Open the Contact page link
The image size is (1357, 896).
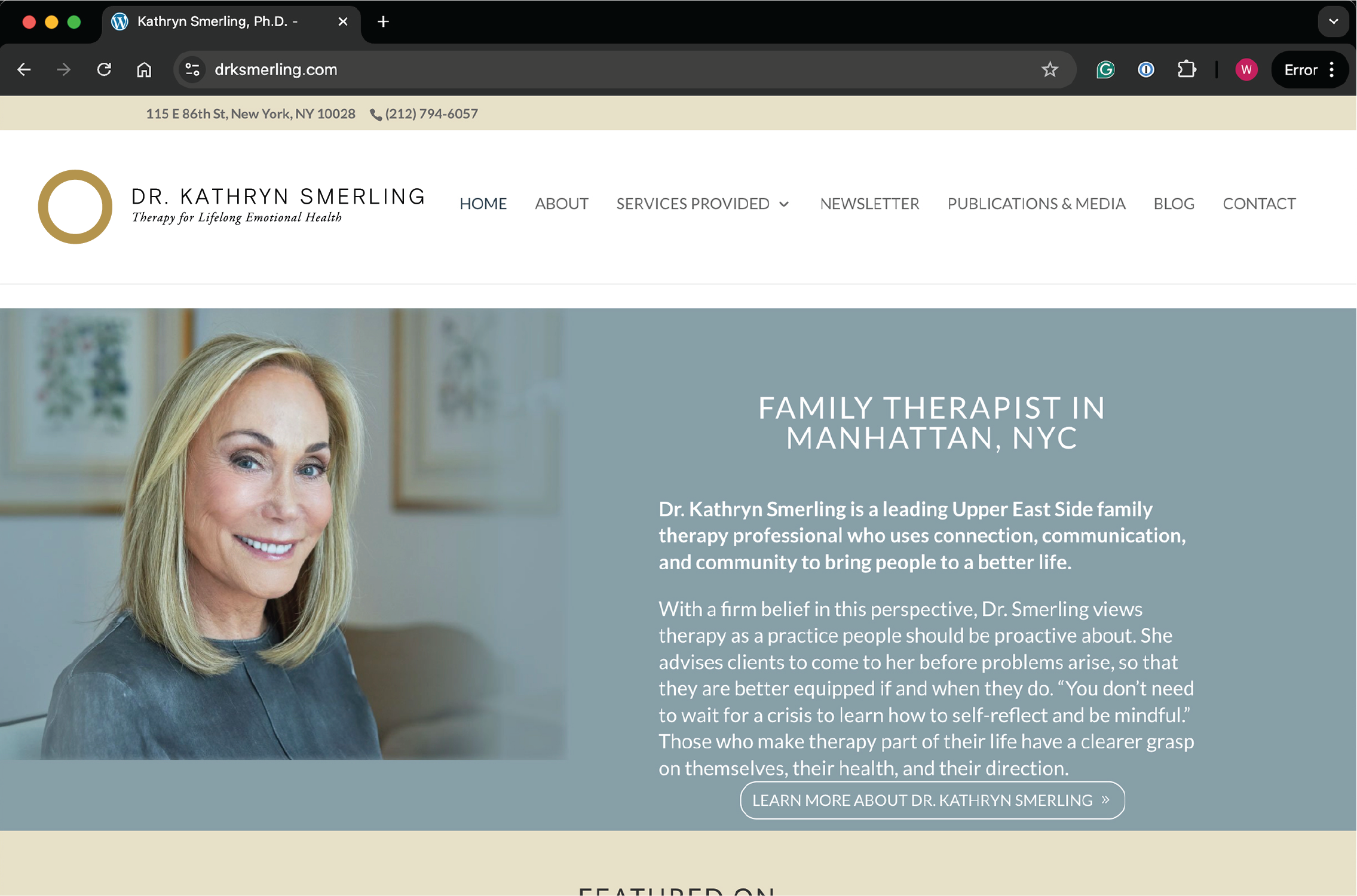[x=1259, y=204]
